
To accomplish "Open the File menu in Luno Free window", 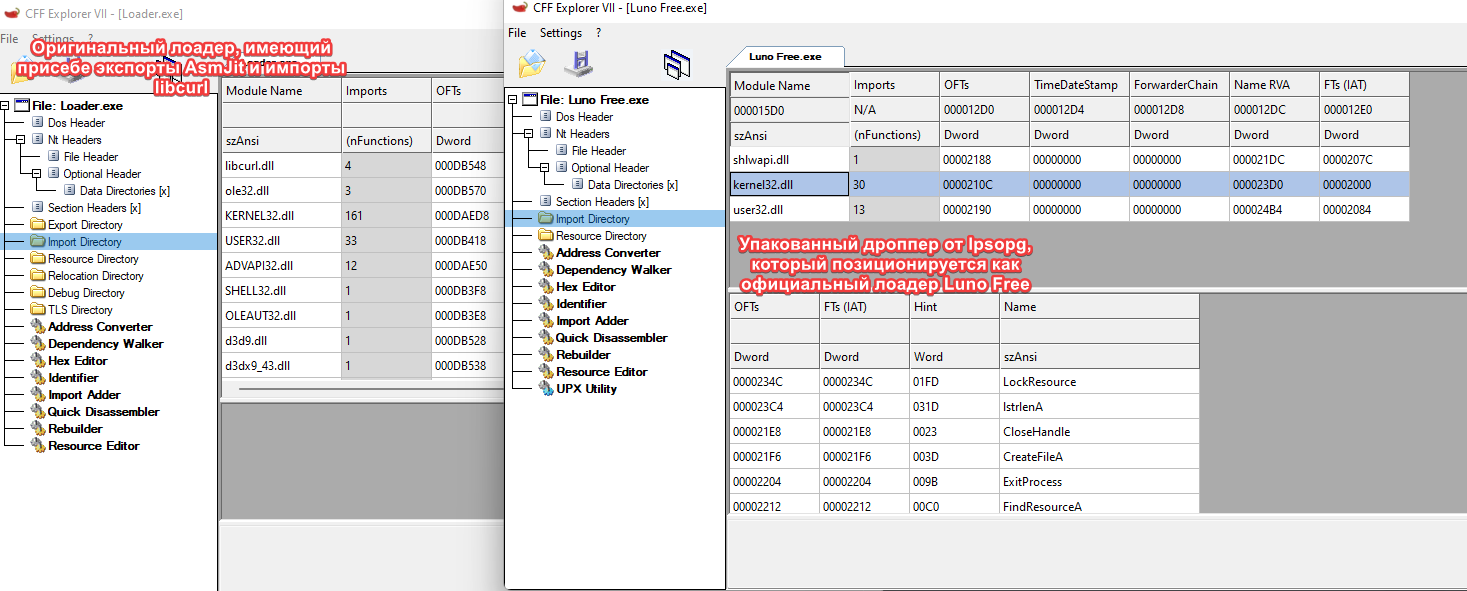I will tap(517, 33).
